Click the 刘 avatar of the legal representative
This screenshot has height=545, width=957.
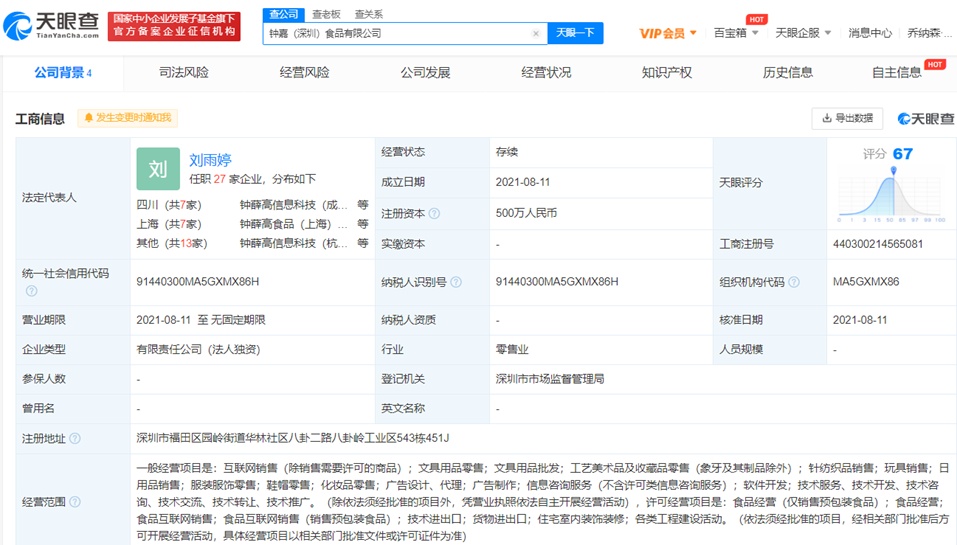pyautogui.click(x=158, y=169)
